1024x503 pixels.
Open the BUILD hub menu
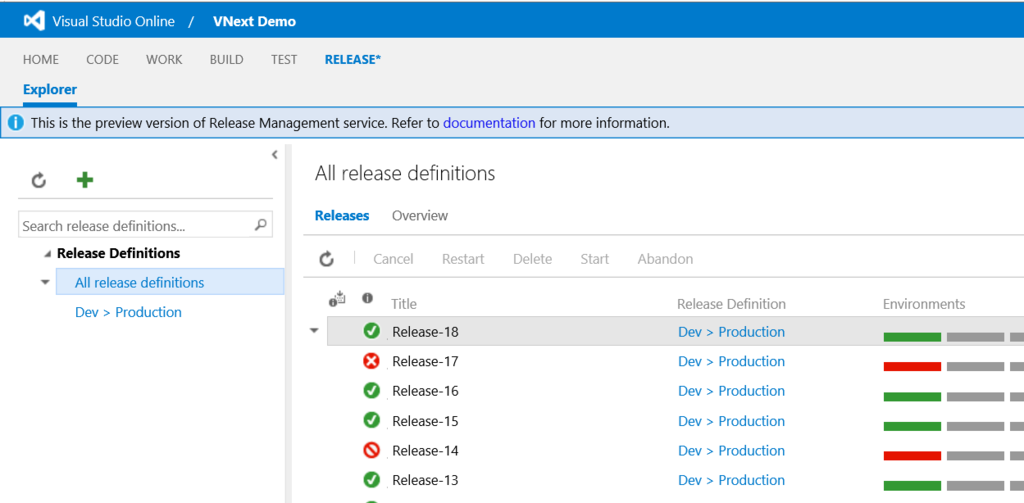[x=226, y=59]
